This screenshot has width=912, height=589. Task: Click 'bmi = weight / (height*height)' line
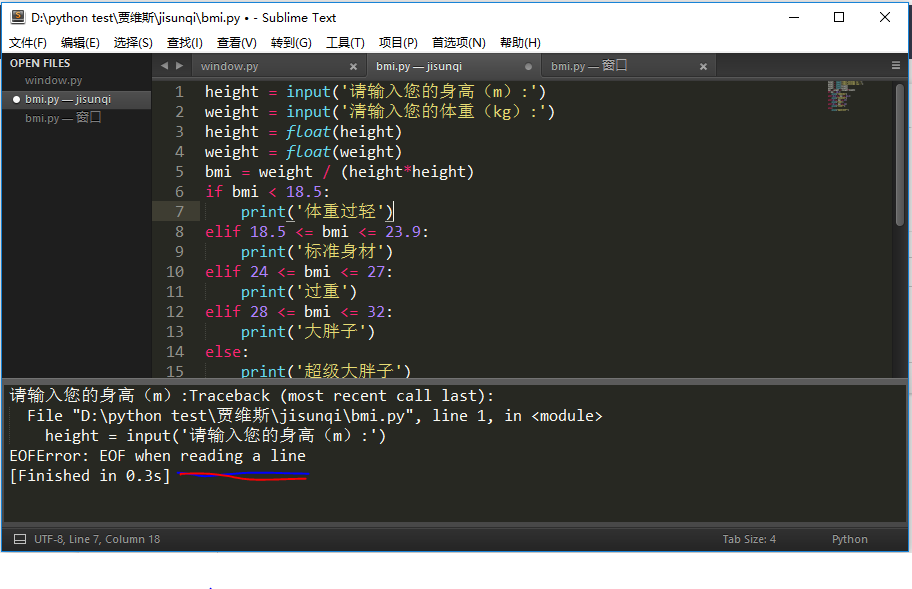point(340,172)
